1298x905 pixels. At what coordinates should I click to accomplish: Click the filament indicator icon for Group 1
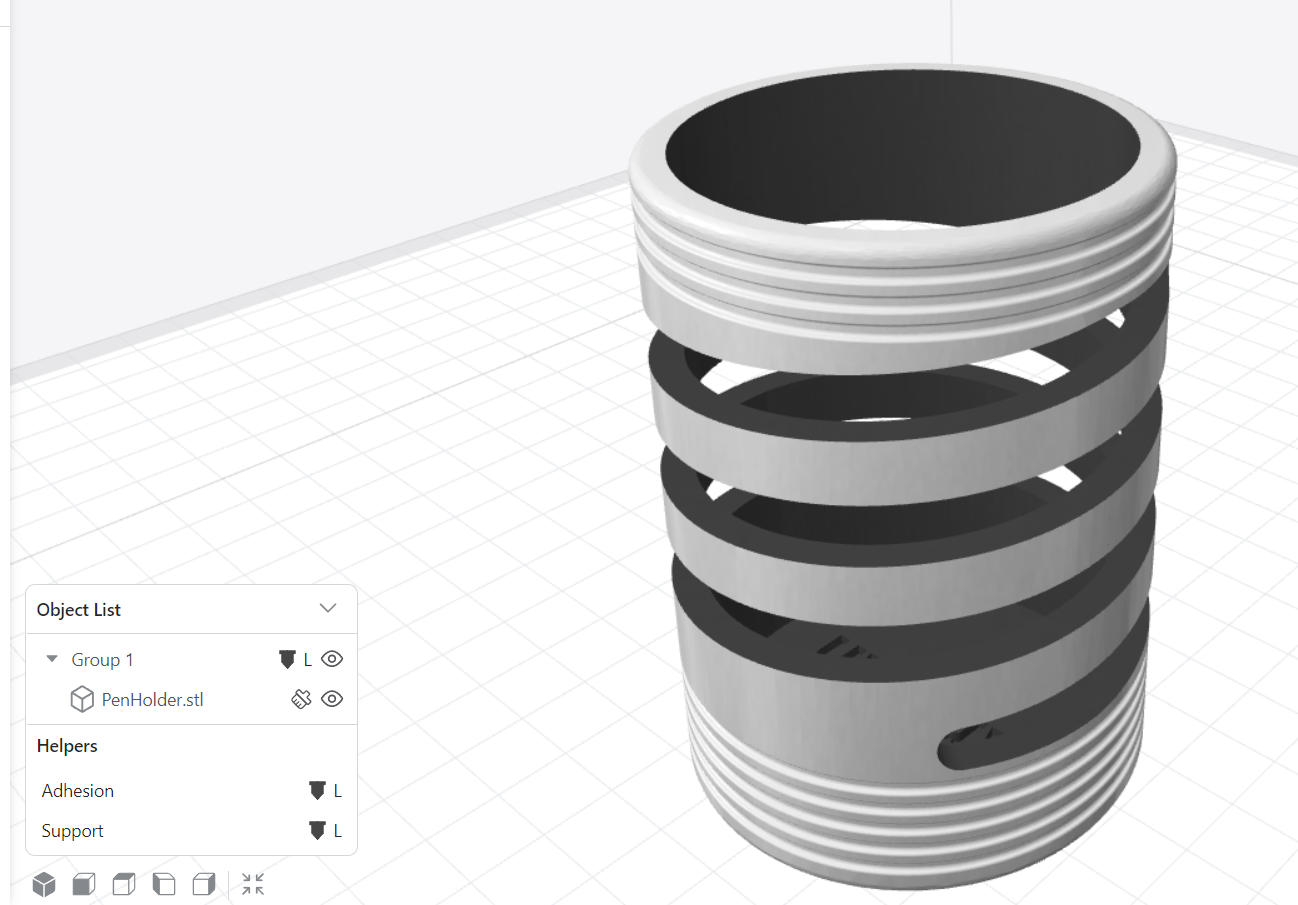[287, 659]
